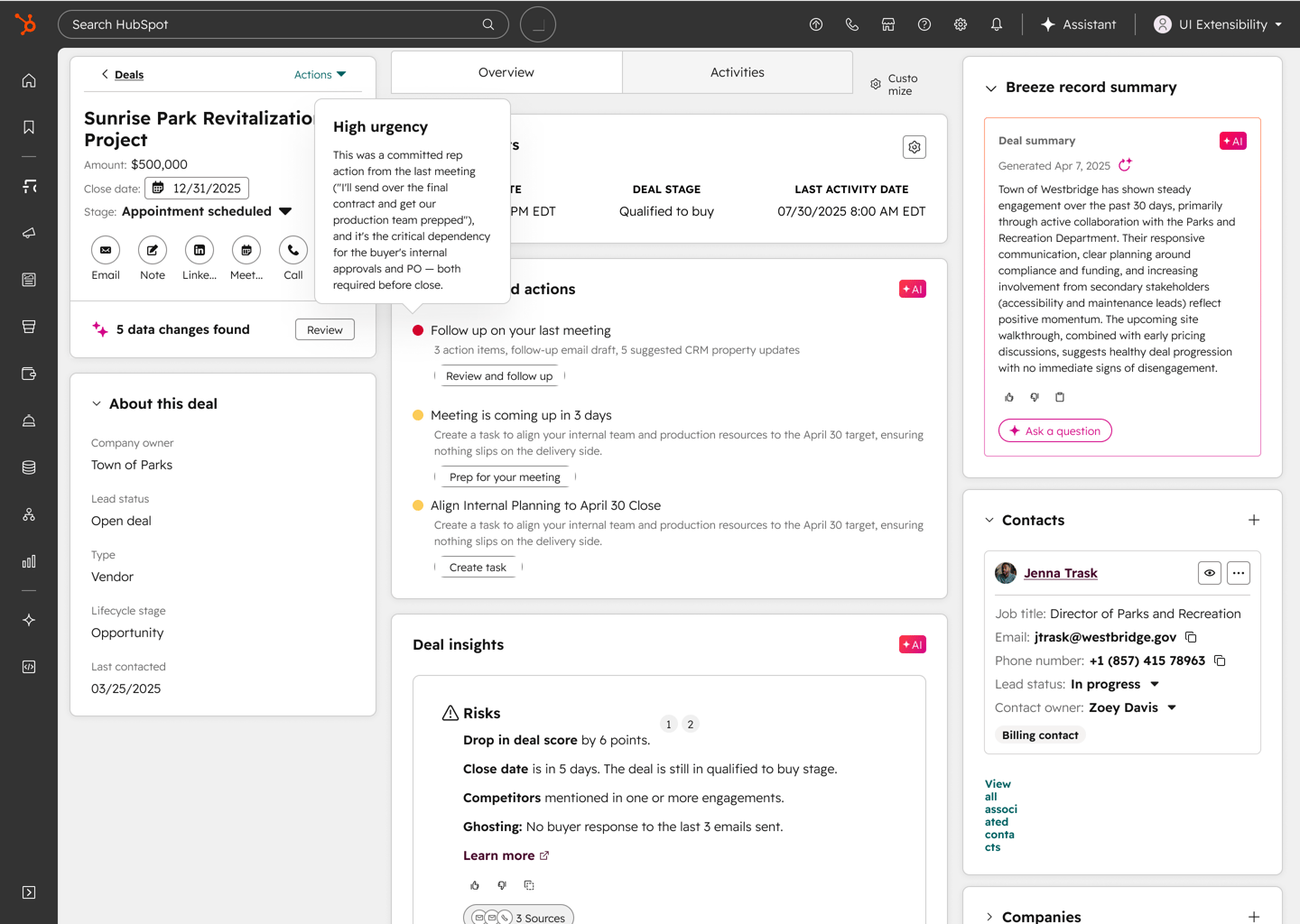Open Jenna Trask's contact record
Viewport: 1300px width, 924px height.
point(1061,573)
